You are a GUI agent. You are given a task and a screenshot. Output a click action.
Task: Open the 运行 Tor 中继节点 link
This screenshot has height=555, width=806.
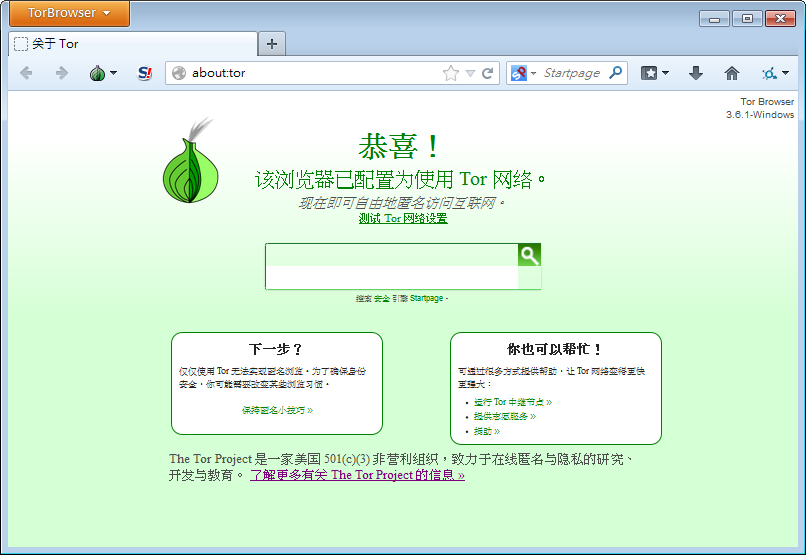click(x=513, y=402)
